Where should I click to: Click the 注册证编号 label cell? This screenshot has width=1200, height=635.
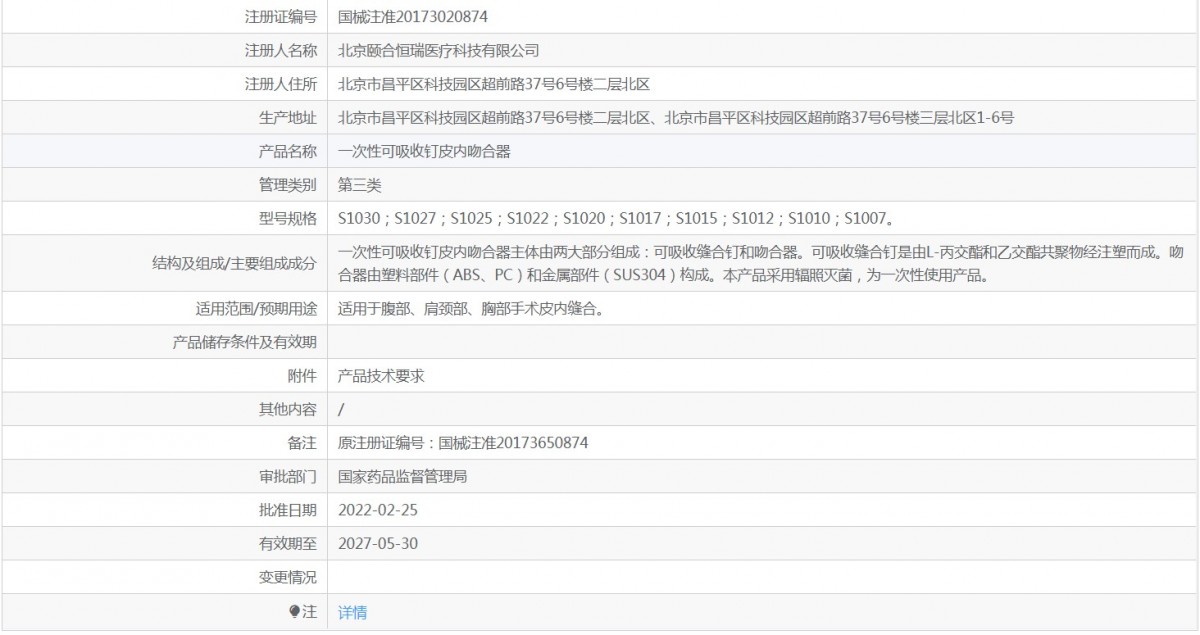pos(280,17)
